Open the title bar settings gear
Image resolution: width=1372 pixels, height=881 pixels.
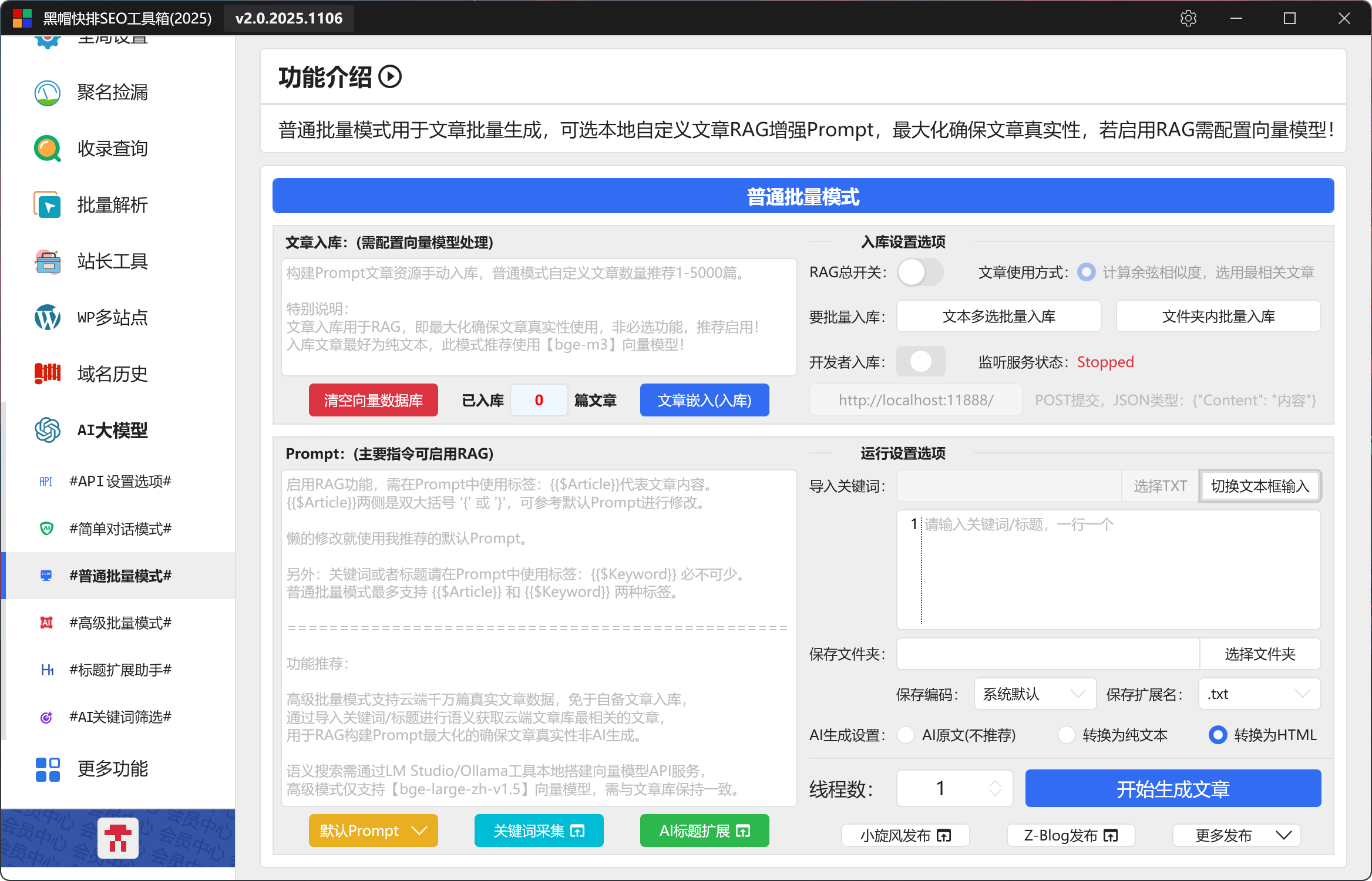[x=1188, y=18]
